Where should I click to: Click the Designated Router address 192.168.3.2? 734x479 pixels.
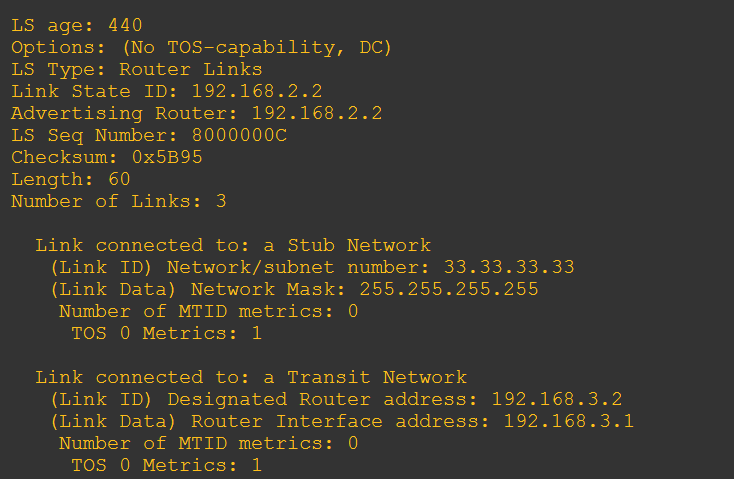tap(557, 399)
